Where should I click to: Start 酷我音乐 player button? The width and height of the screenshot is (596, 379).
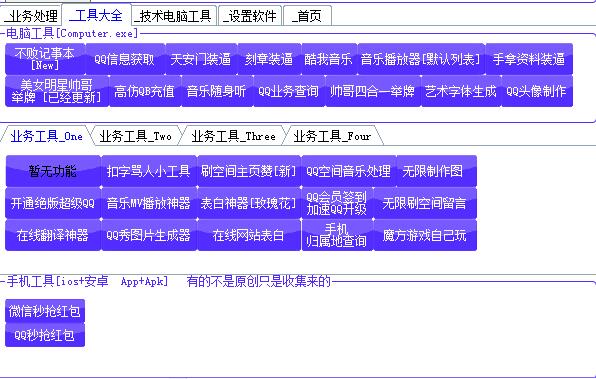pyautogui.click(x=329, y=59)
